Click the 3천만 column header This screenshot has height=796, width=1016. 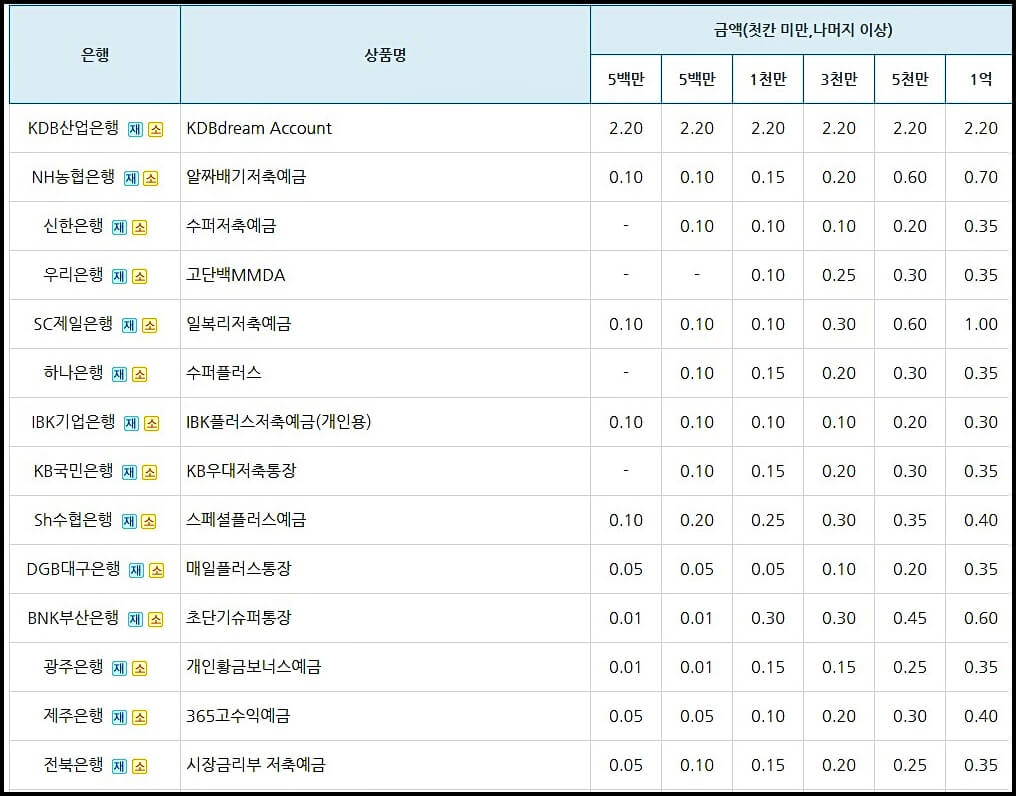coord(839,79)
